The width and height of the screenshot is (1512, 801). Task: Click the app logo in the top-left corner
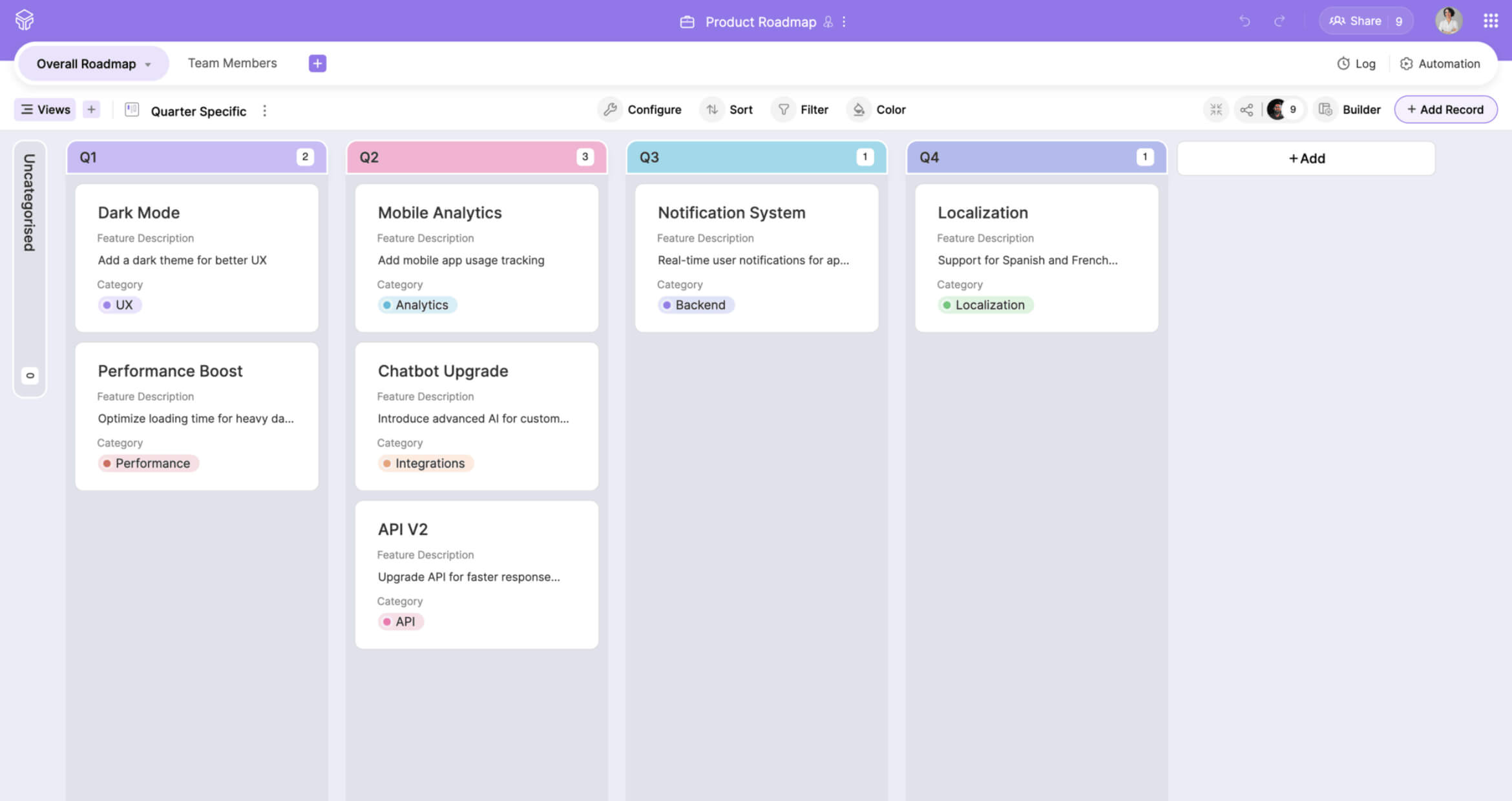(25, 20)
